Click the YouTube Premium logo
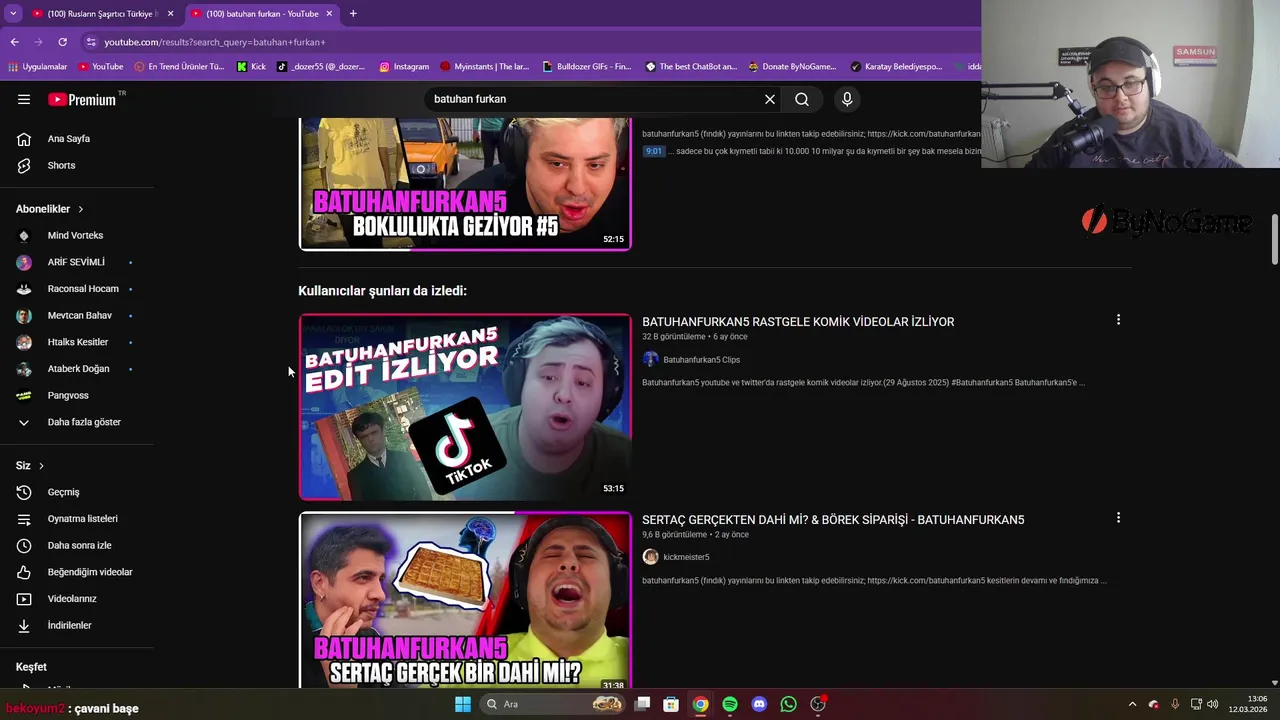Screen dimensions: 1280x720 pyautogui.click(x=82, y=99)
